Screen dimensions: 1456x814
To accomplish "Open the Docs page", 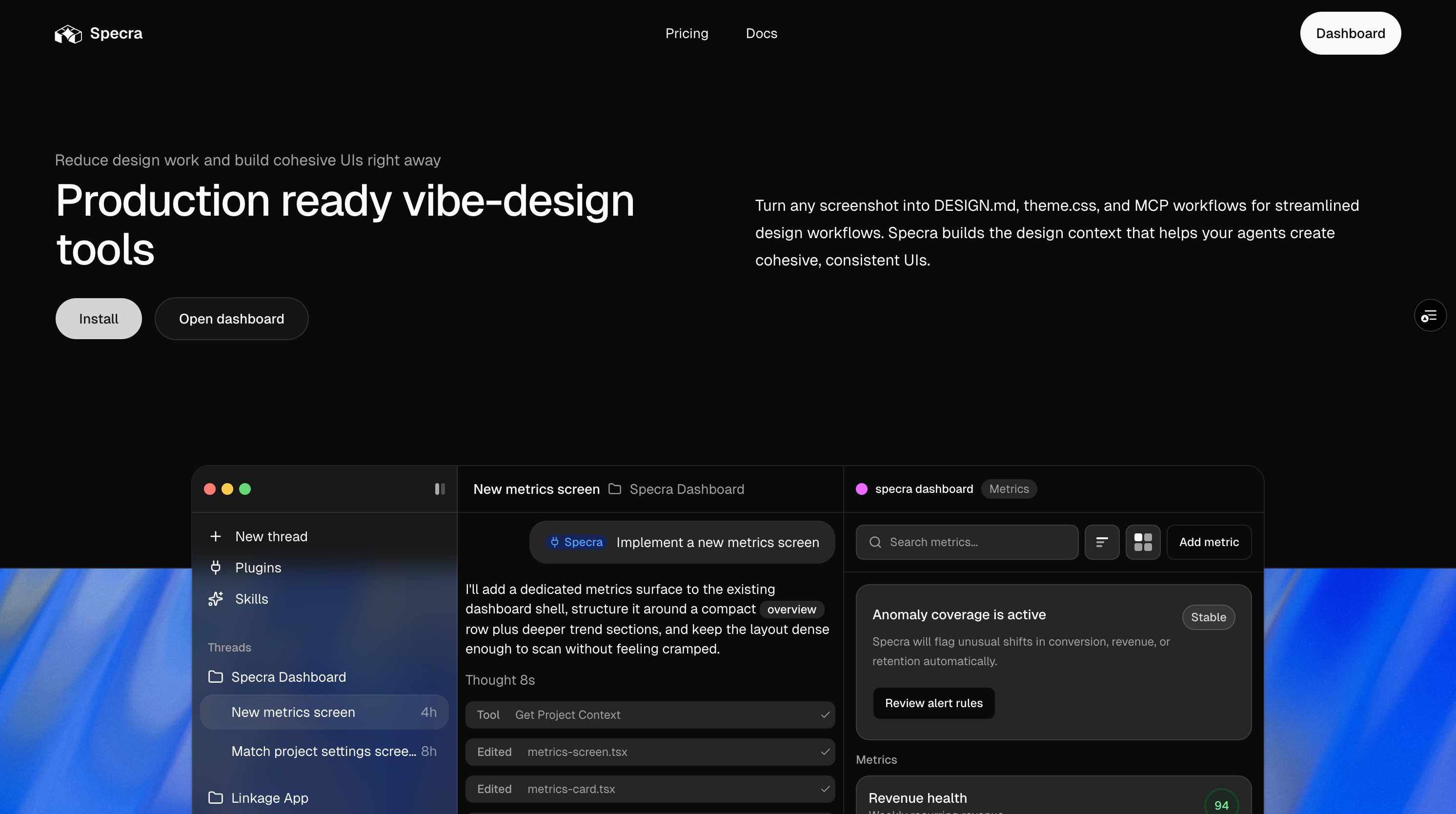I will [x=761, y=33].
